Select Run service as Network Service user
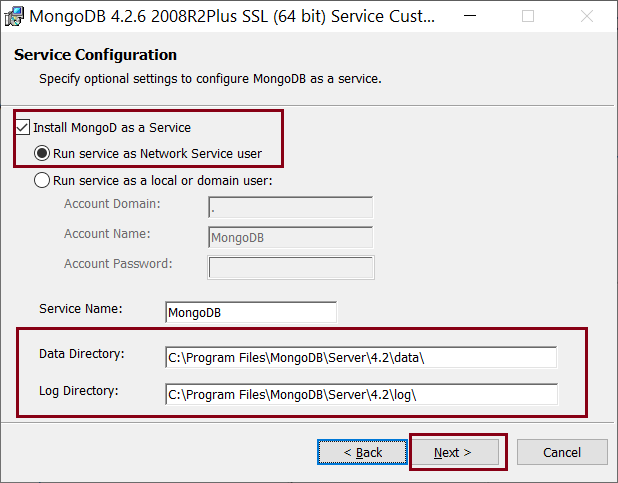The height and width of the screenshot is (483, 618). (x=42, y=153)
